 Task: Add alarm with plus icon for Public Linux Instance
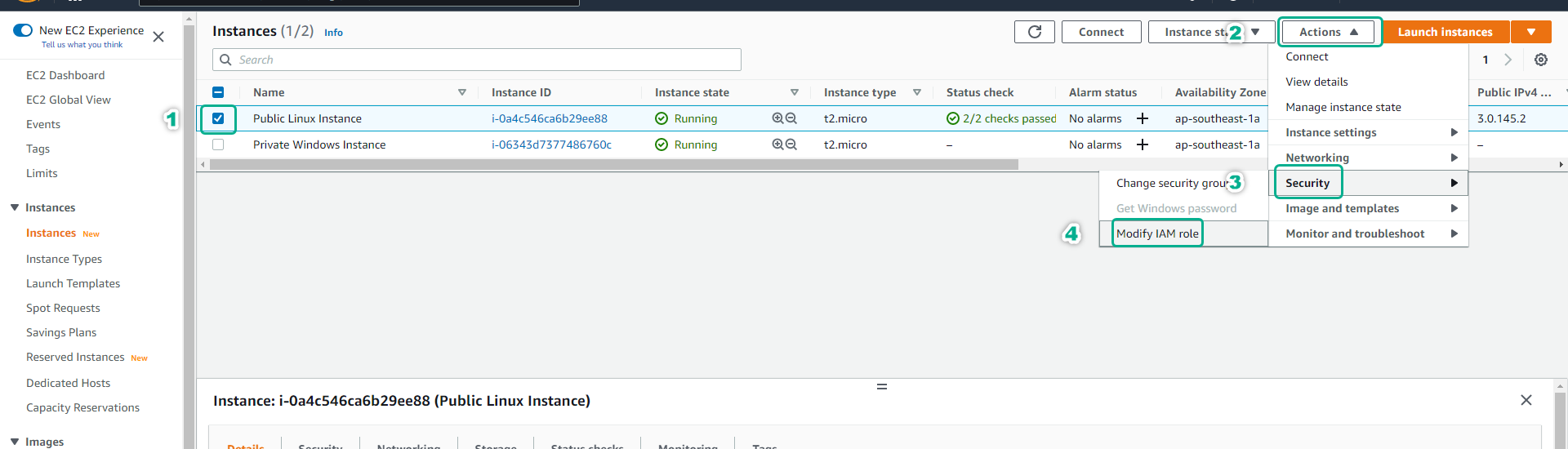1143,118
